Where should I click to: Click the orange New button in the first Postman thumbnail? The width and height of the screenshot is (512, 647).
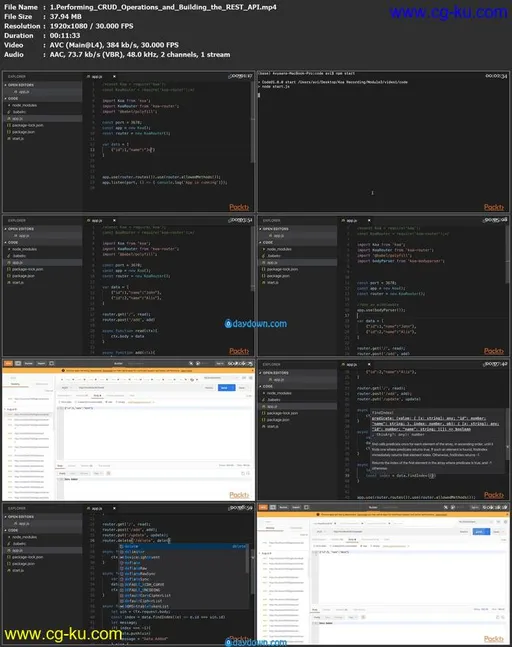(8, 364)
